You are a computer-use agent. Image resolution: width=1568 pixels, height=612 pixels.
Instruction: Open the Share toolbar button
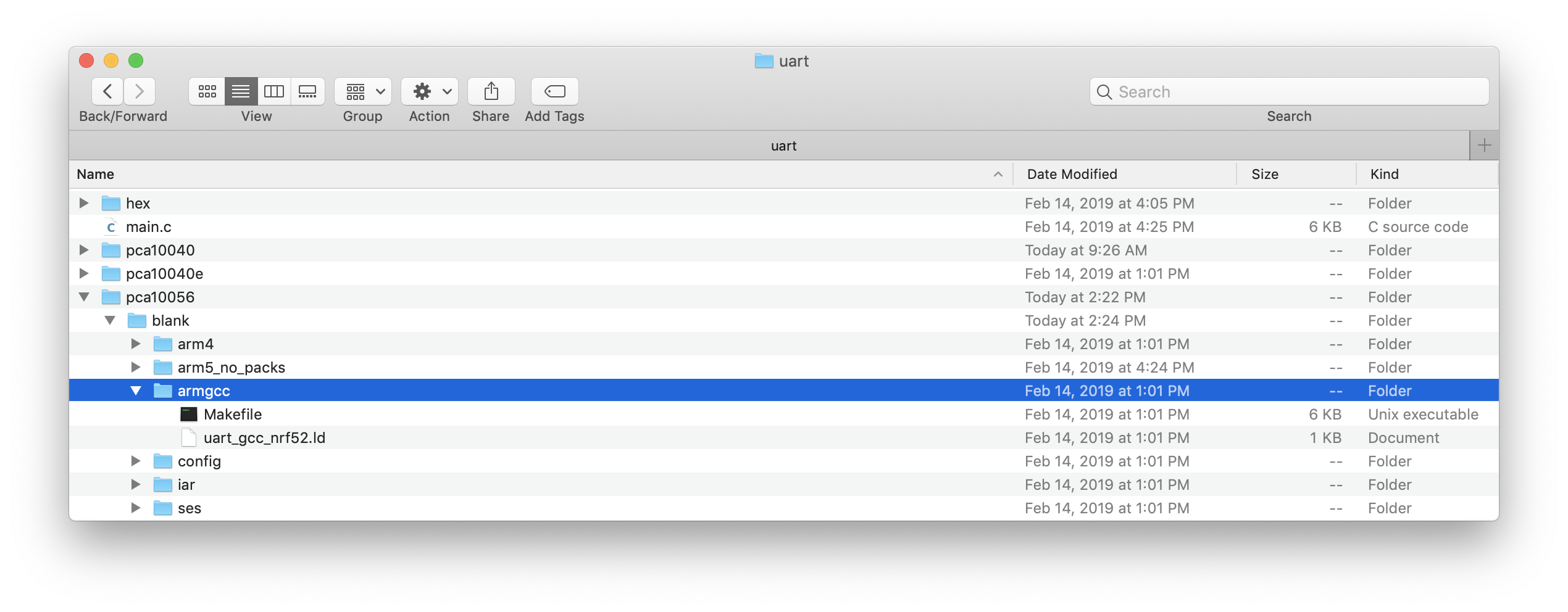click(491, 92)
